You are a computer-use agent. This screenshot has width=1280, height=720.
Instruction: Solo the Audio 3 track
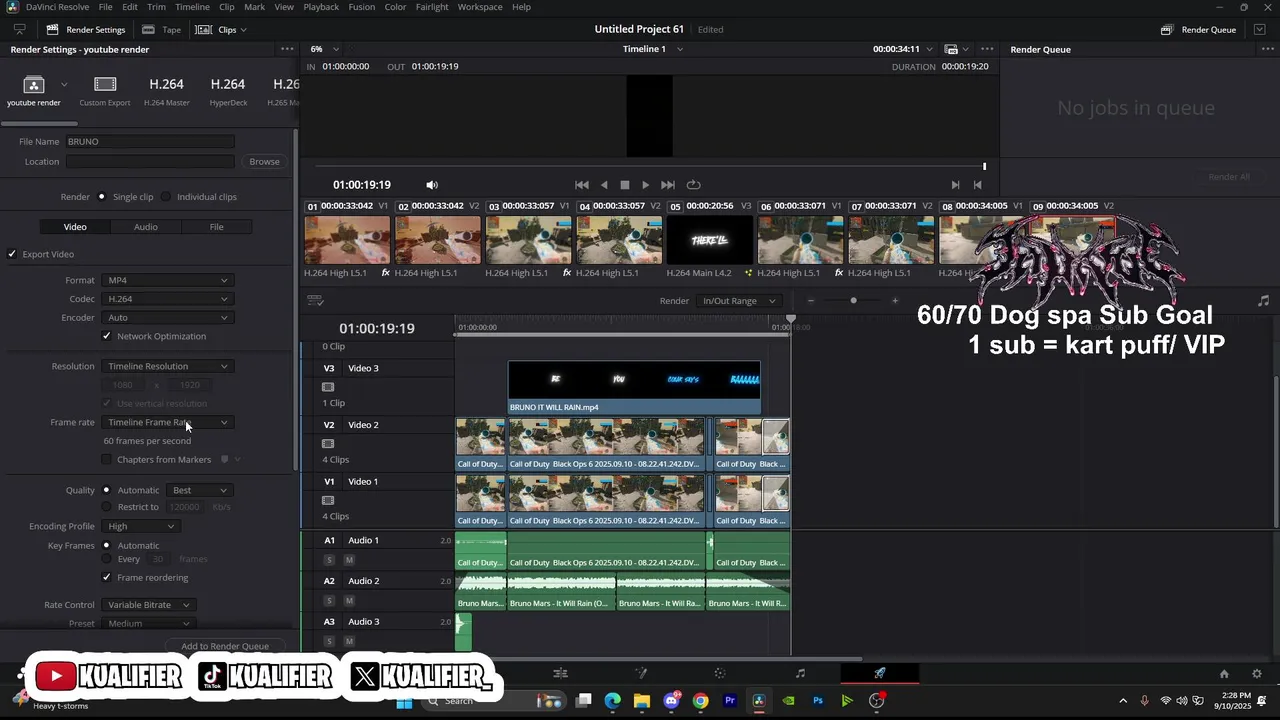coord(329,641)
